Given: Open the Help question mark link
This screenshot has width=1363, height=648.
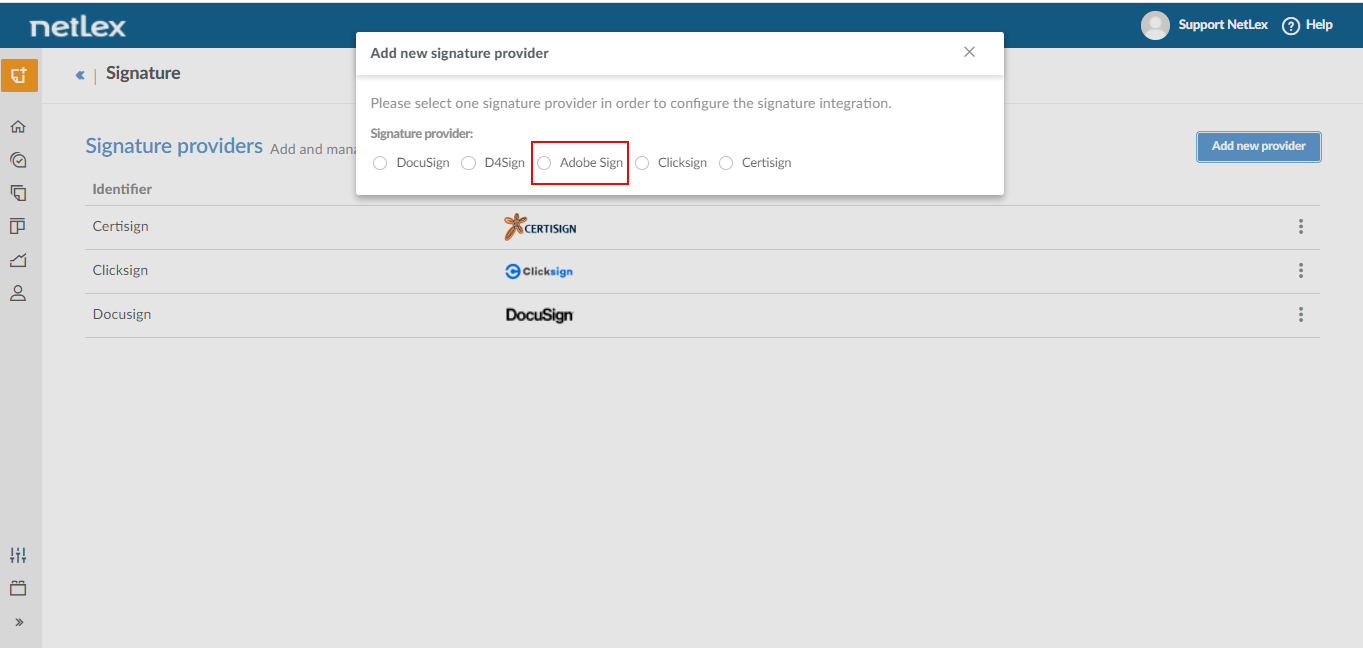Looking at the screenshot, I should pyautogui.click(x=1307, y=25).
